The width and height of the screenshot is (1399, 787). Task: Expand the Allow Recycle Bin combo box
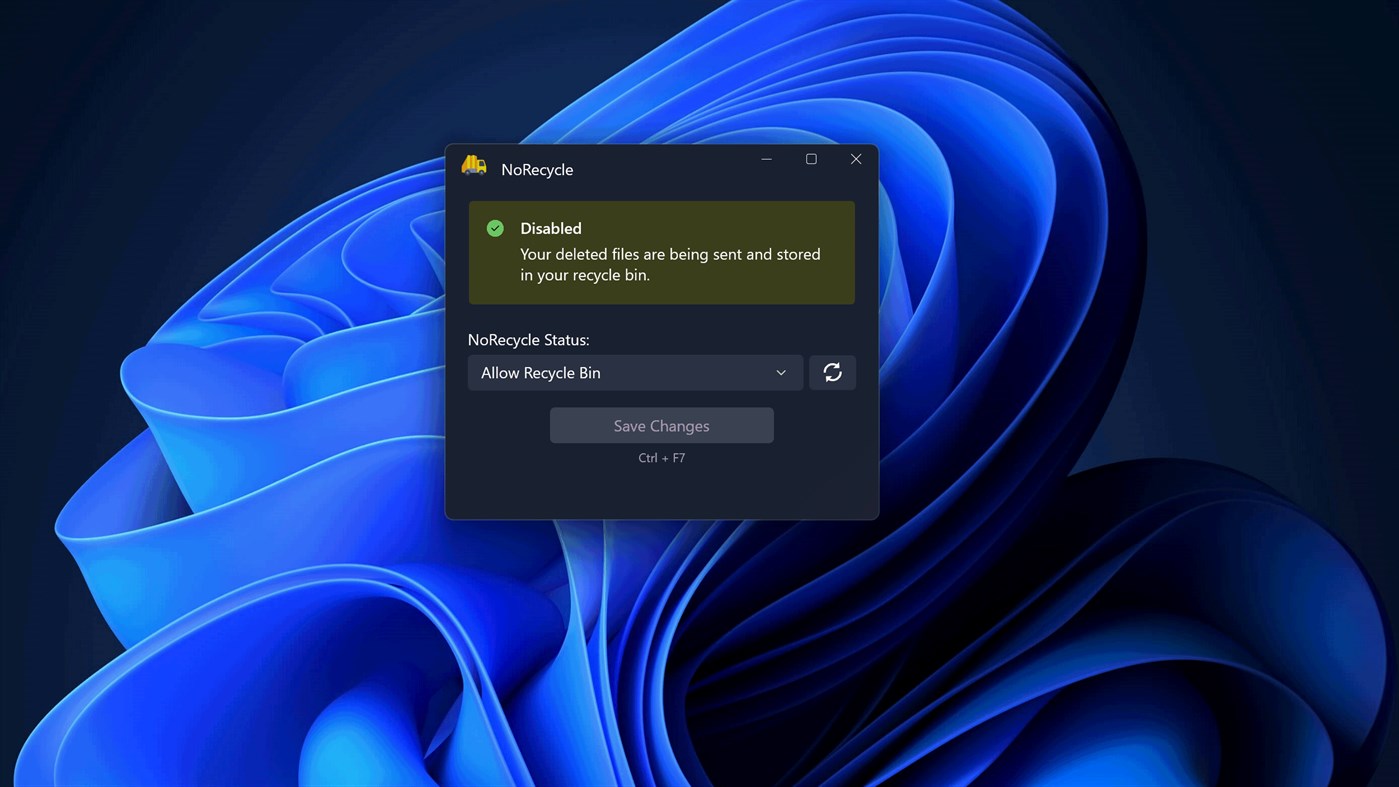(x=635, y=372)
